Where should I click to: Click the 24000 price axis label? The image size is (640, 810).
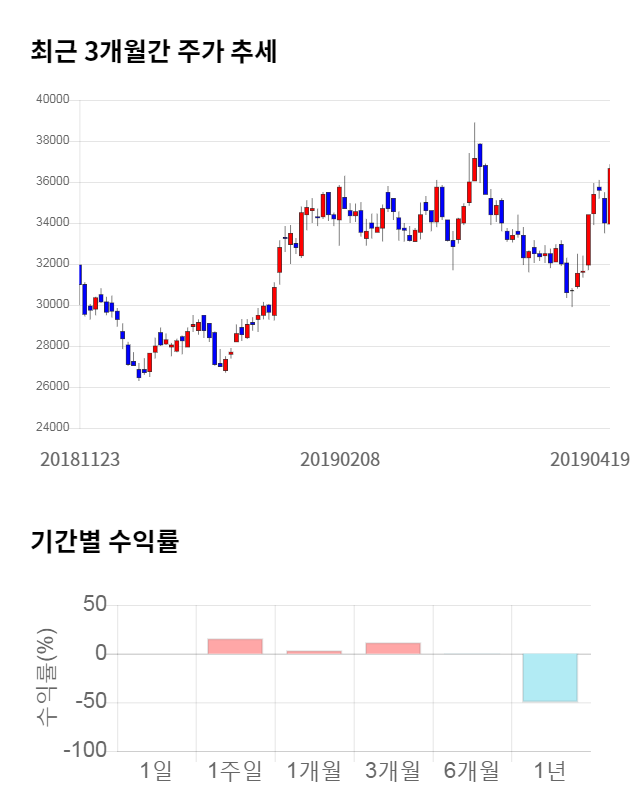point(52,428)
